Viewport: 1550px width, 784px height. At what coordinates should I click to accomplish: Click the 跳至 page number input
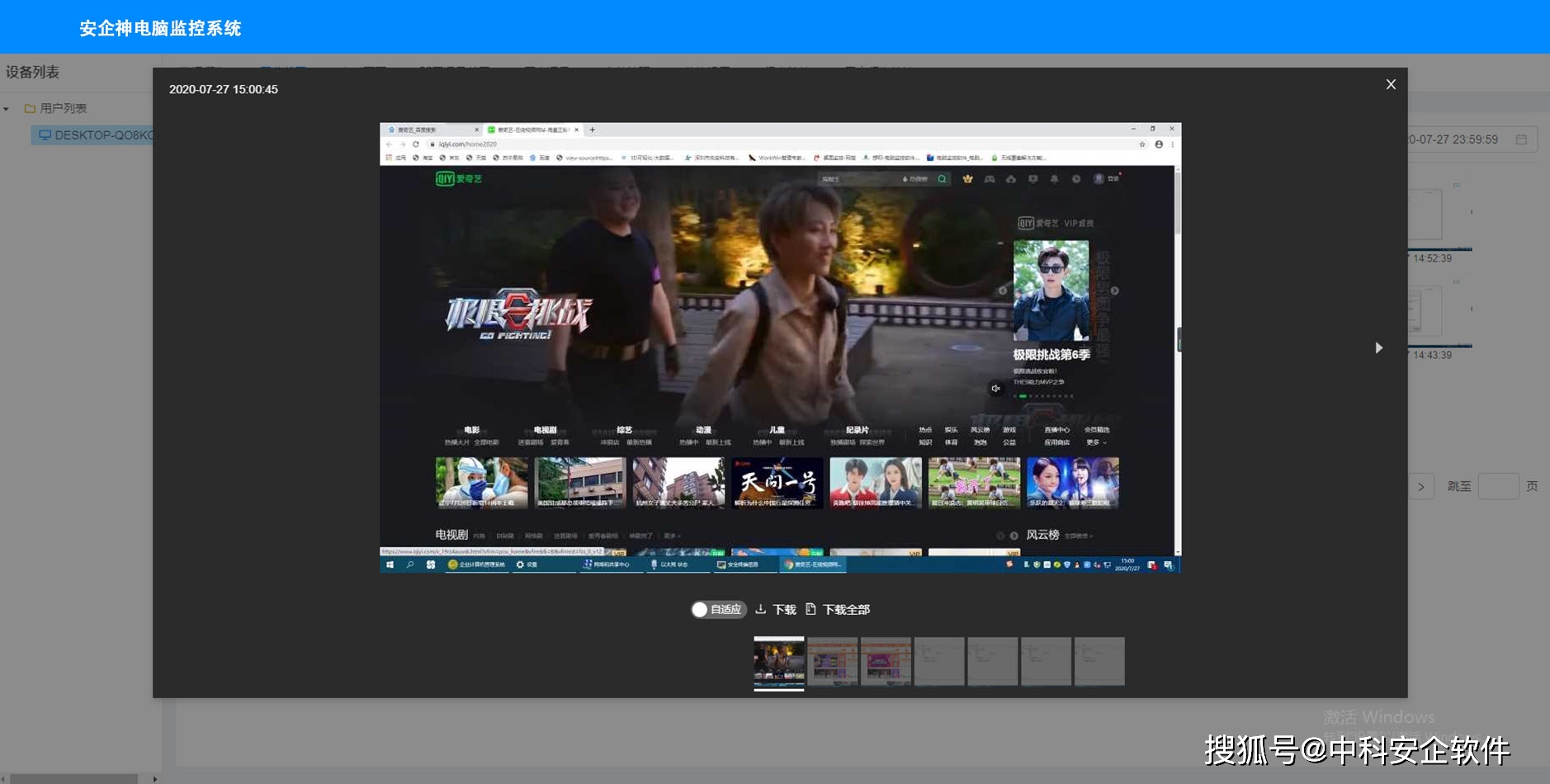tap(1498, 486)
